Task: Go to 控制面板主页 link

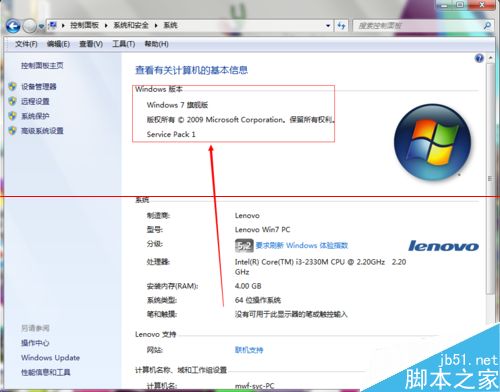Action: click(42, 66)
